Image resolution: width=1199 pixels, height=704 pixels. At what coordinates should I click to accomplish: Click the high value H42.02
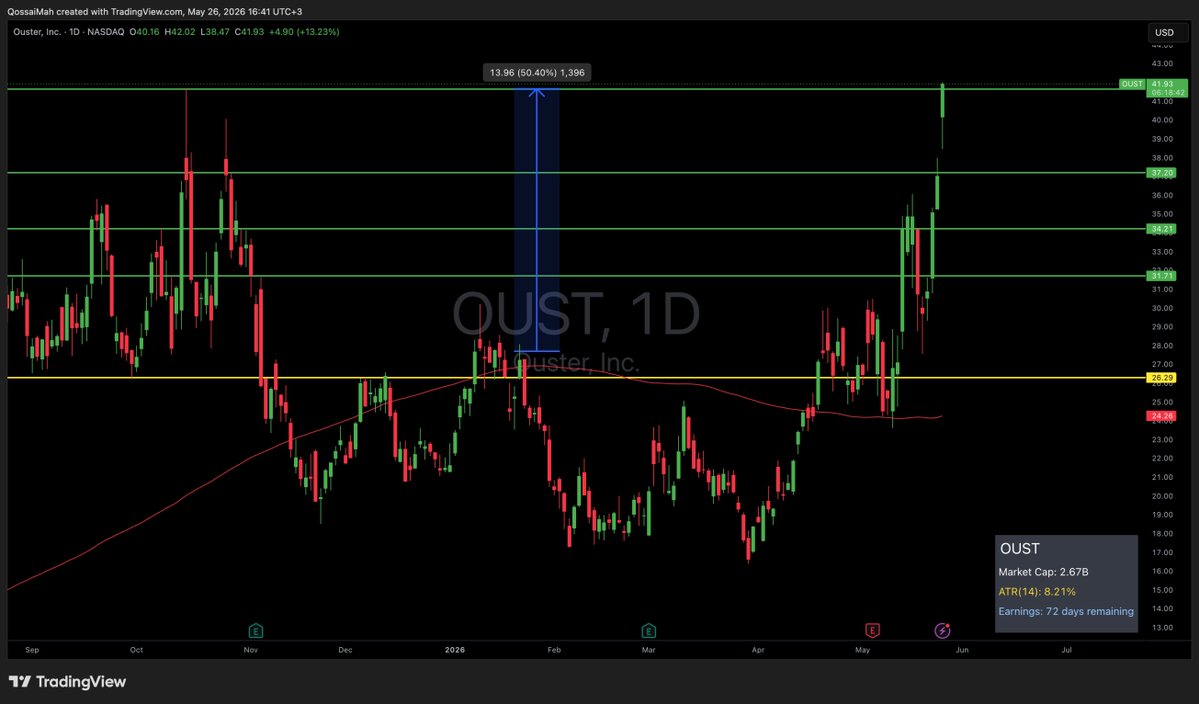pos(180,32)
